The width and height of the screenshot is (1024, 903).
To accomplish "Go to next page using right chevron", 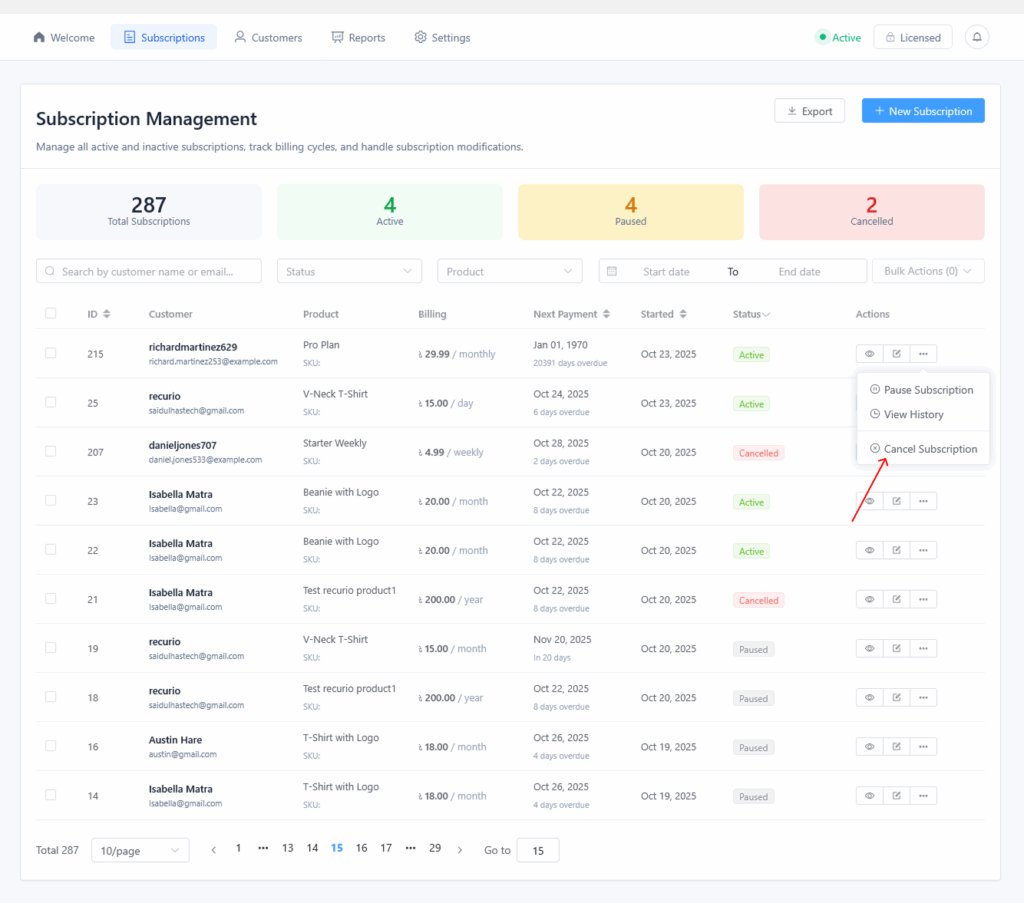I will click(460, 850).
